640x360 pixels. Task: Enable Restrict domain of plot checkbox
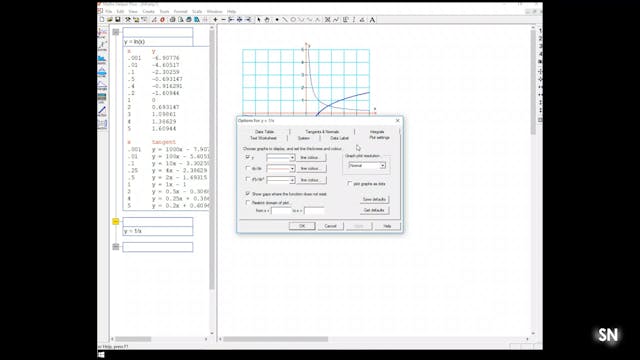(247, 202)
